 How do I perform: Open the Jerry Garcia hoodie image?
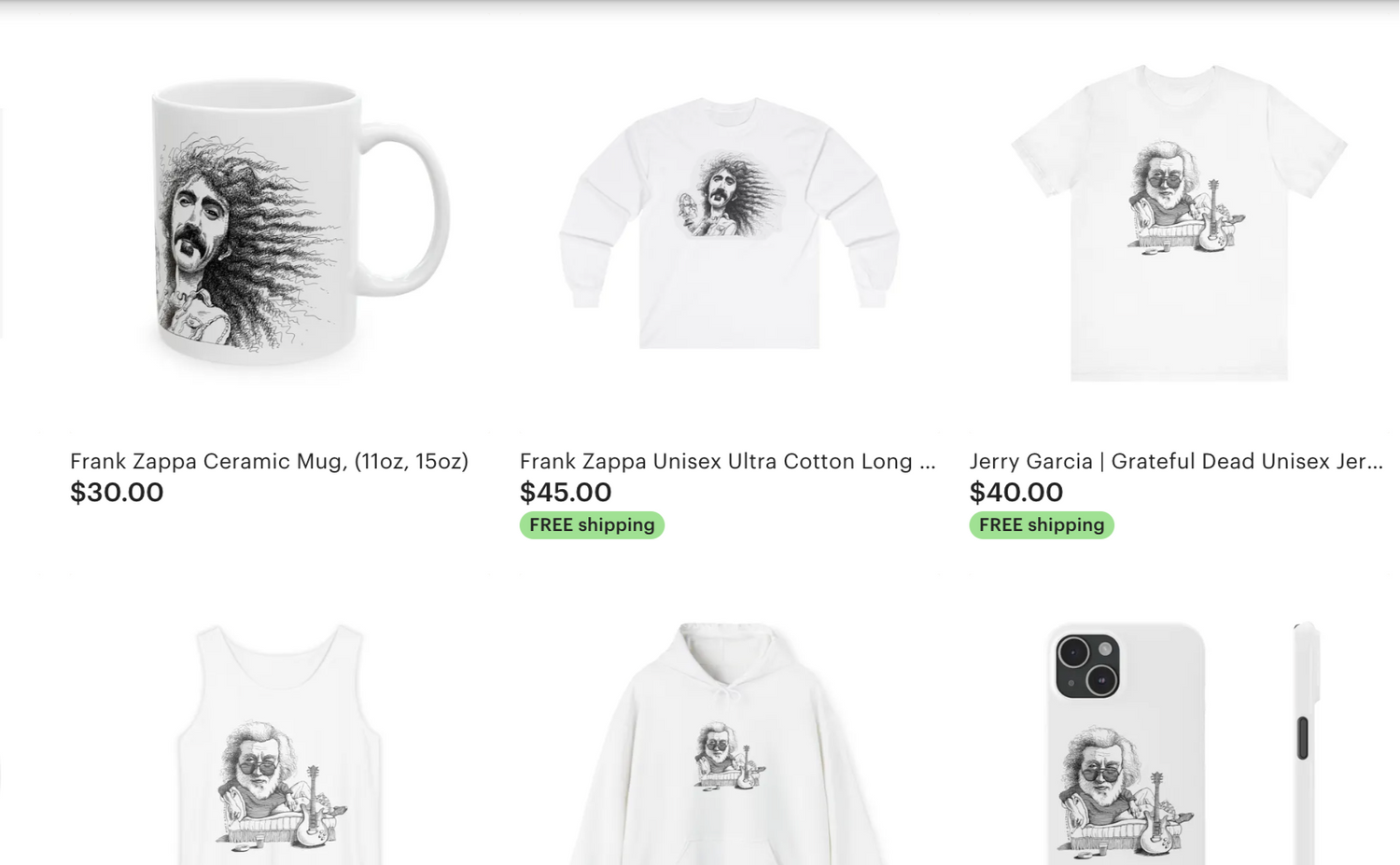point(729,745)
